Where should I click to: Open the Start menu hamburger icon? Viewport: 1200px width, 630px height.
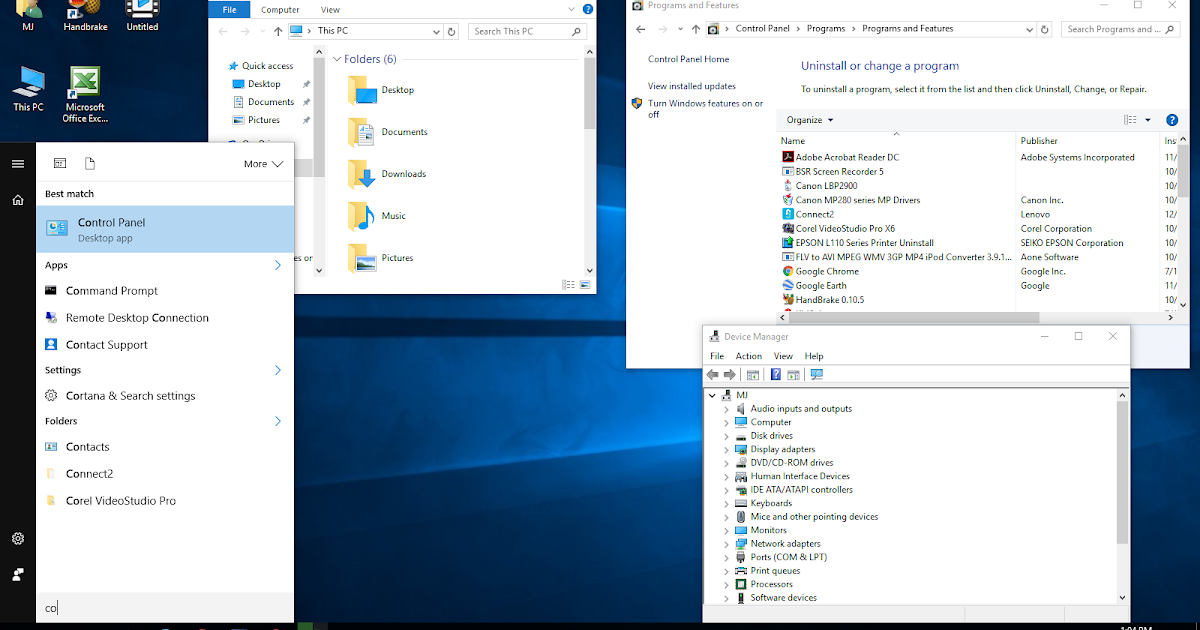click(x=18, y=164)
